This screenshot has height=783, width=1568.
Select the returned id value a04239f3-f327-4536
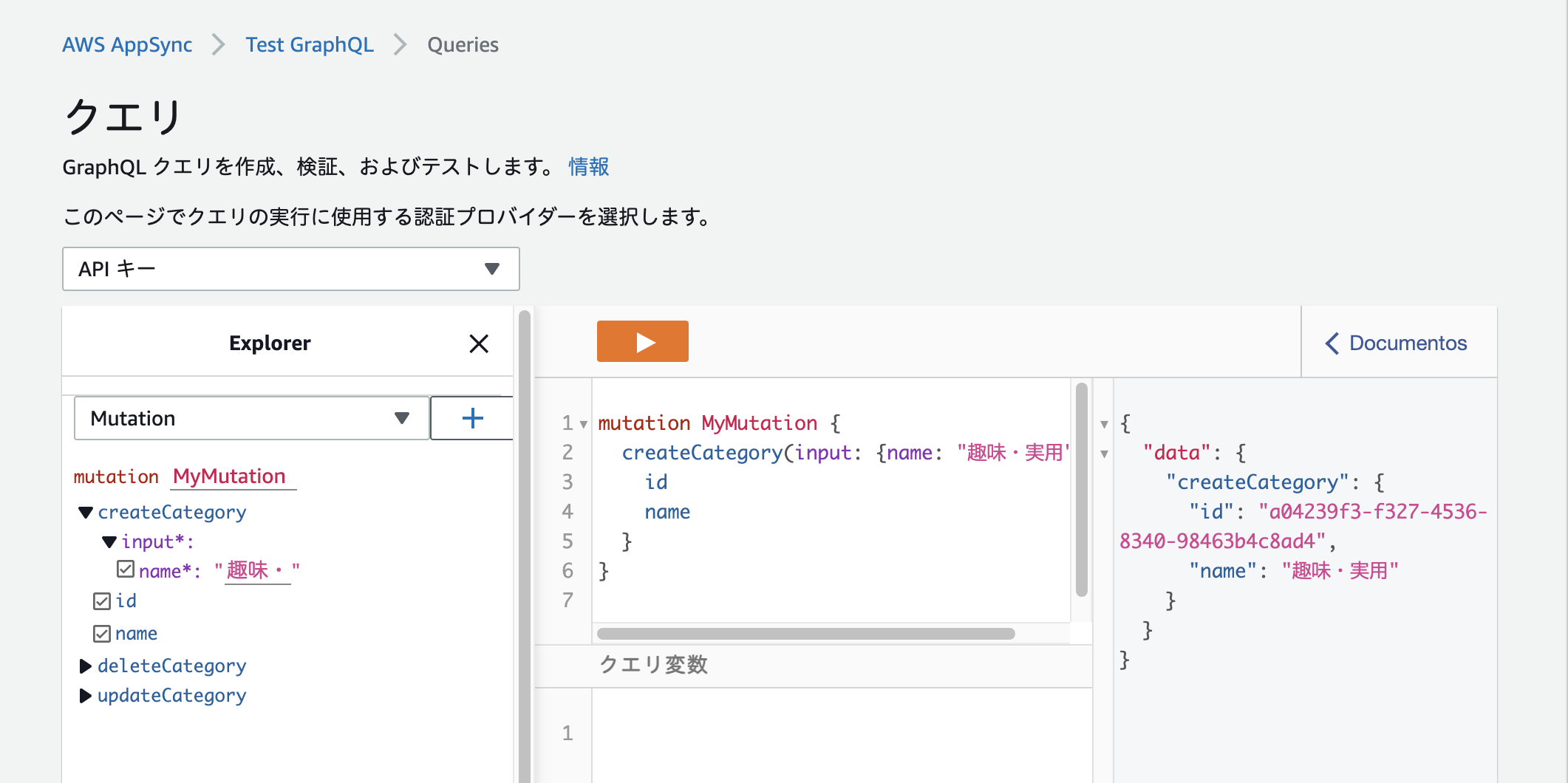coord(1303,527)
